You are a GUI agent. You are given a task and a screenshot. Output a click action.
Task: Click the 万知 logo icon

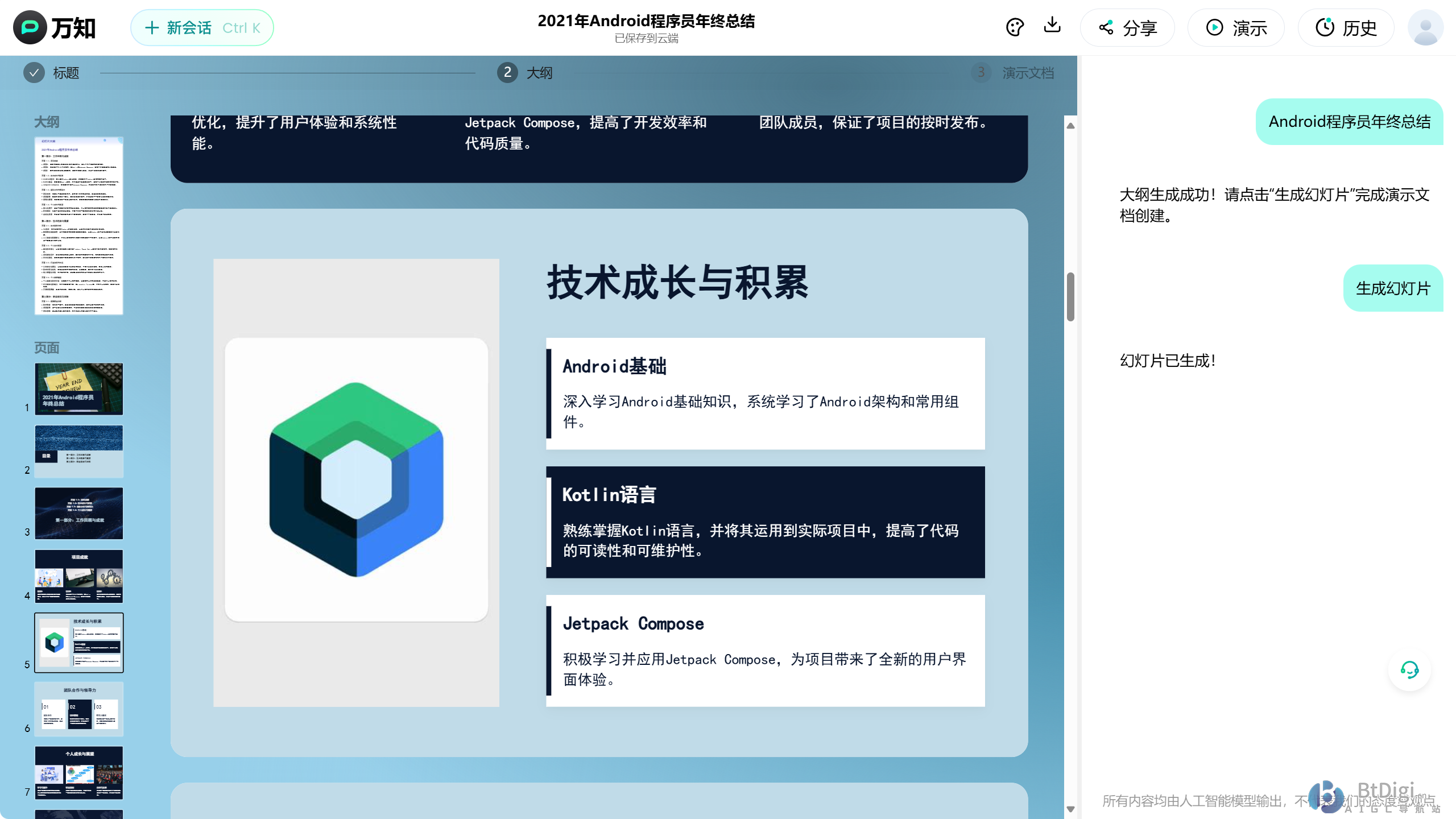[x=30, y=27]
